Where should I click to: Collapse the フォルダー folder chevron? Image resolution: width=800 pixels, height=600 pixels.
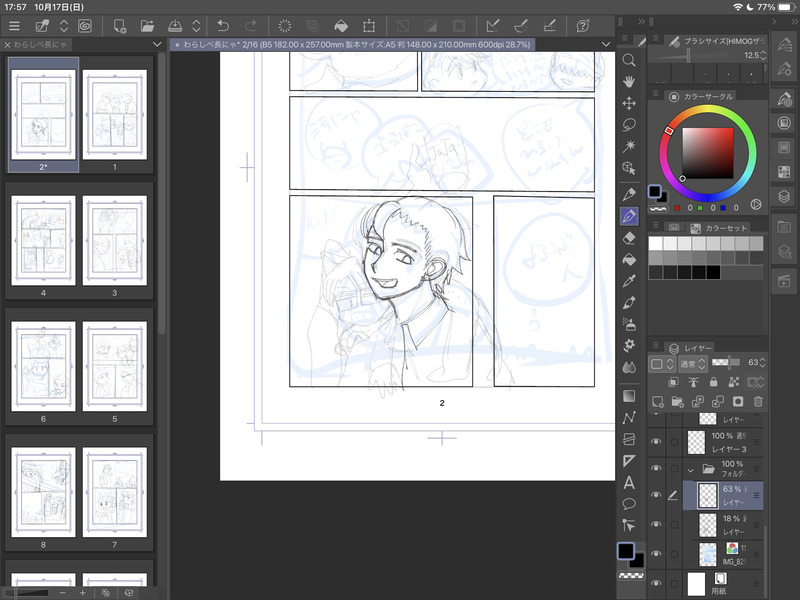click(690, 470)
